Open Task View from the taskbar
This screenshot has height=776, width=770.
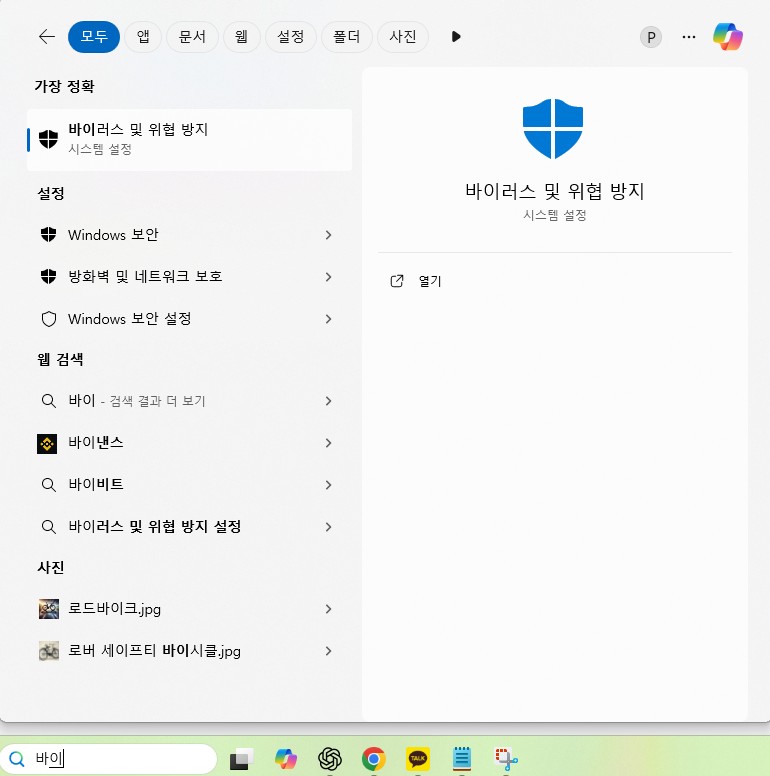pyautogui.click(x=241, y=759)
